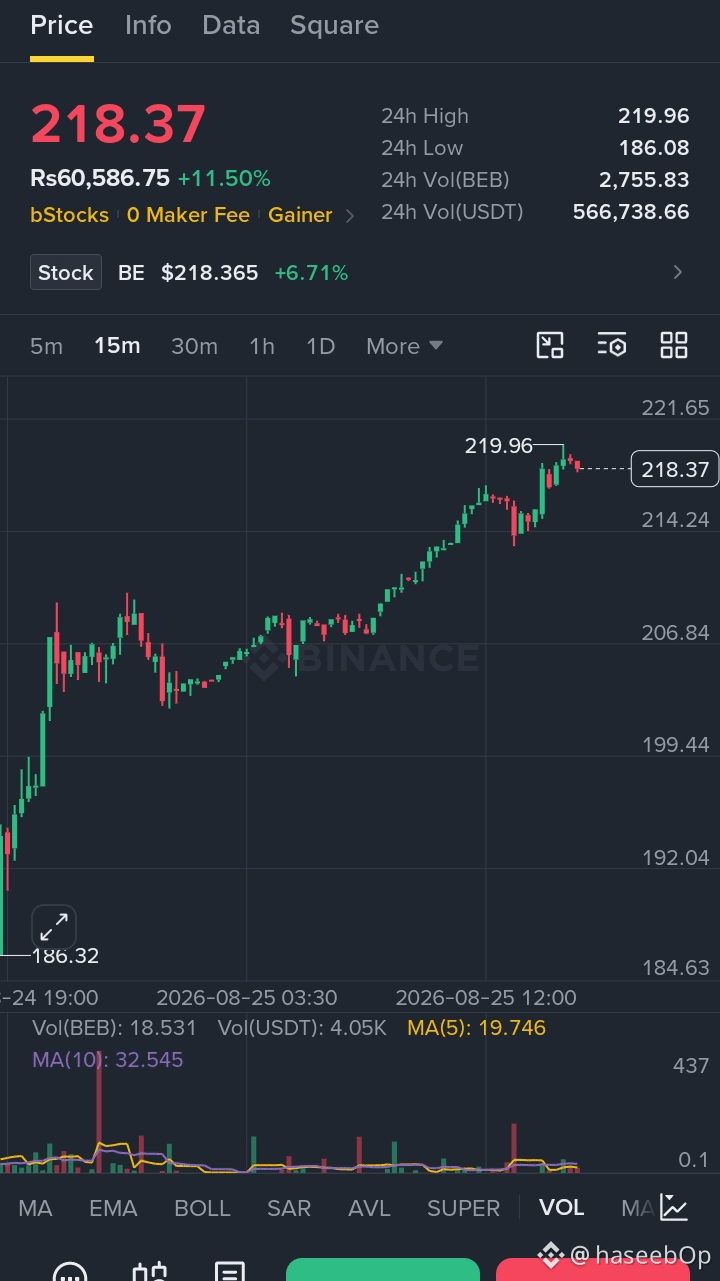Select the 5m timeframe
Screen dimensions: 720x1281
coord(46,346)
